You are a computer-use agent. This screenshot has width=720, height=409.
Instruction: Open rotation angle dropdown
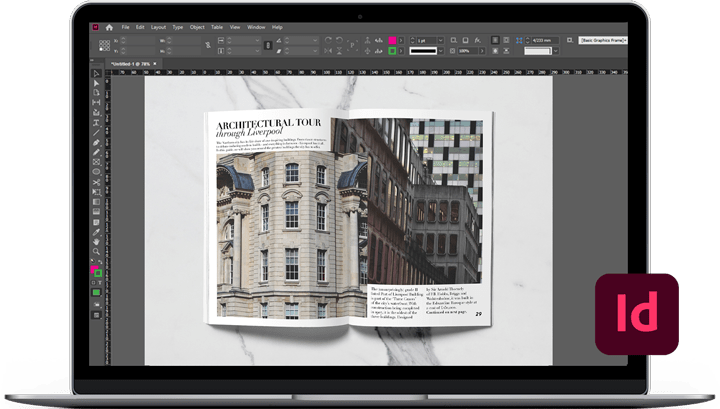point(315,40)
